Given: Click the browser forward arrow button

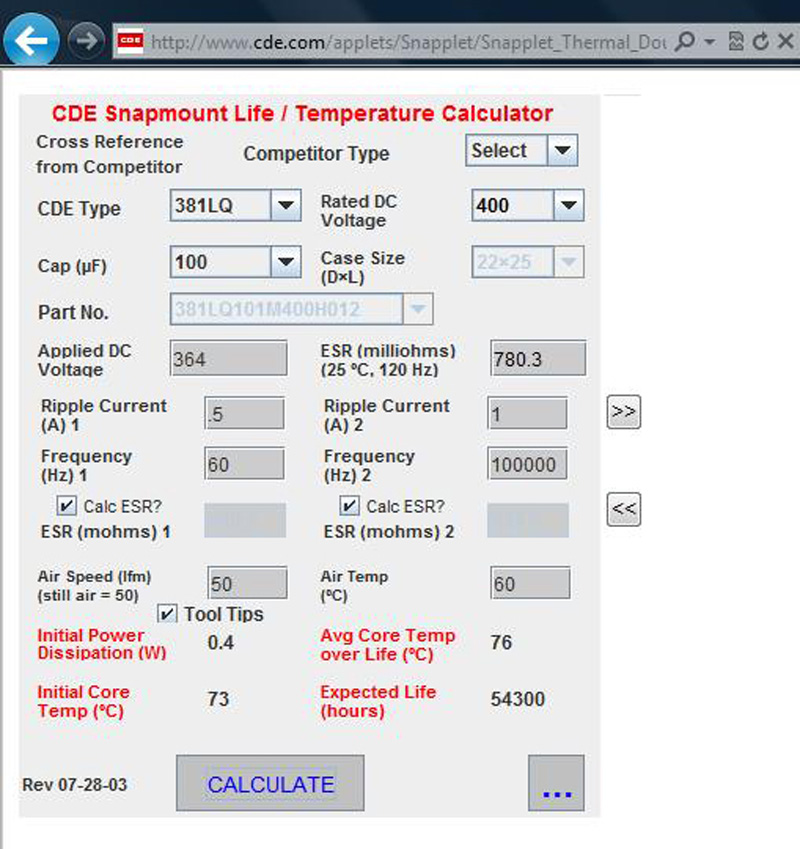Looking at the screenshot, I should [x=86, y=41].
